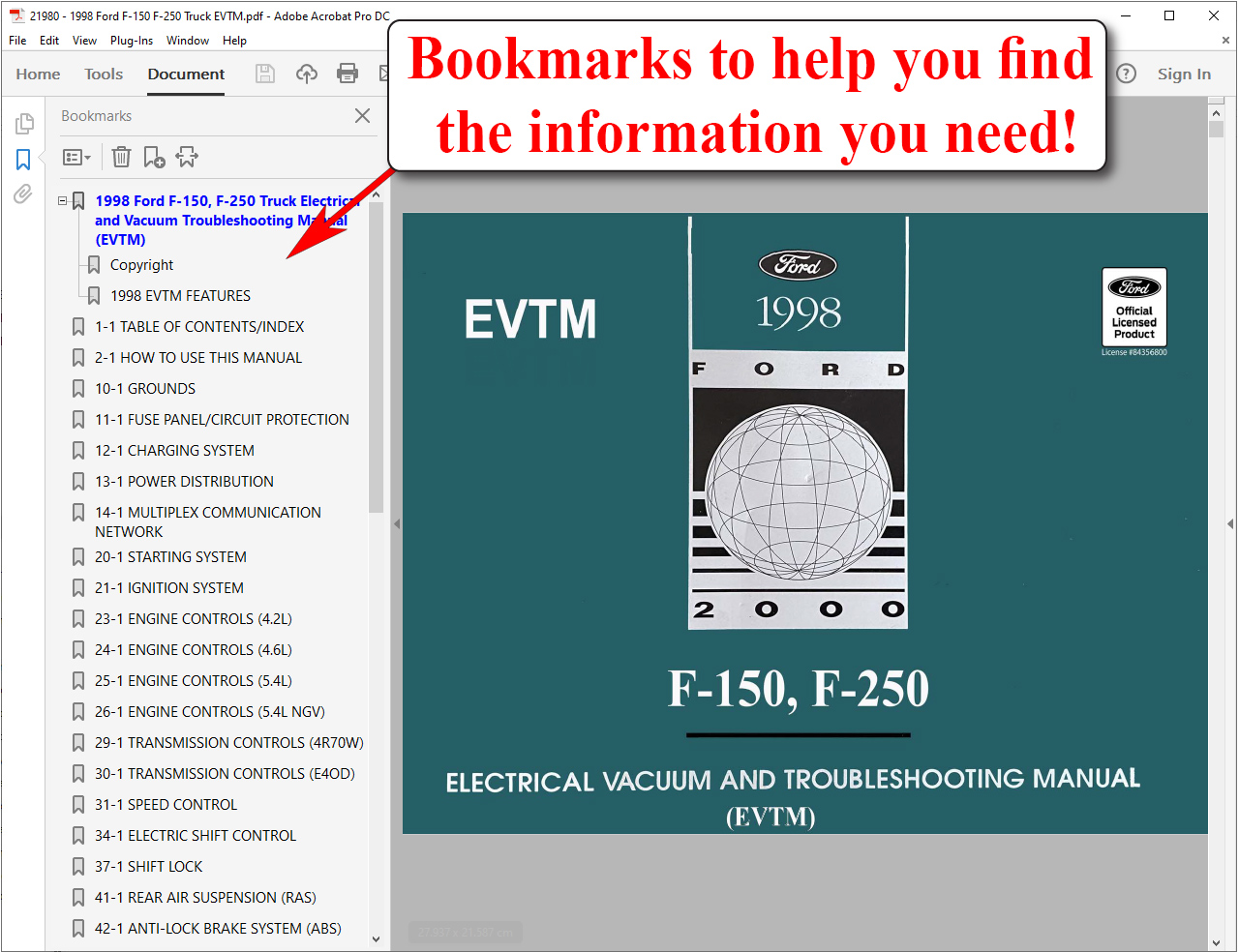Open 26-1 ENGINE CONTROLS (5.4L NGV) bookmark
The image size is (1239, 952).
tap(210, 712)
